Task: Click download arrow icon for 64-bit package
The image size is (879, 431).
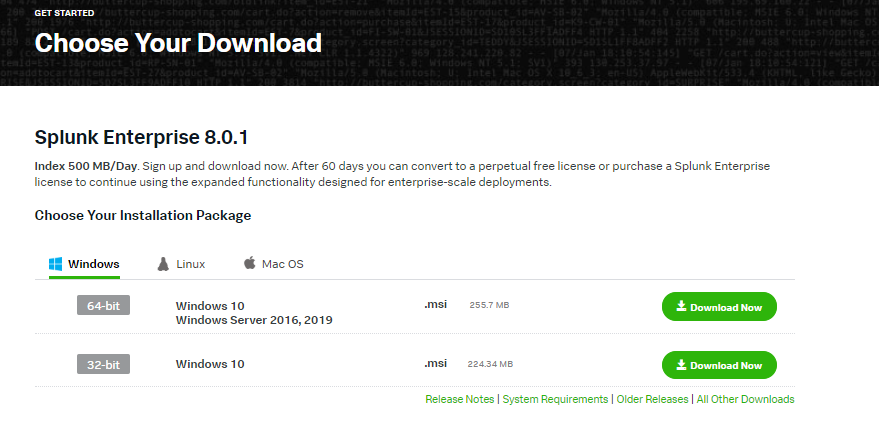Action: [x=681, y=307]
